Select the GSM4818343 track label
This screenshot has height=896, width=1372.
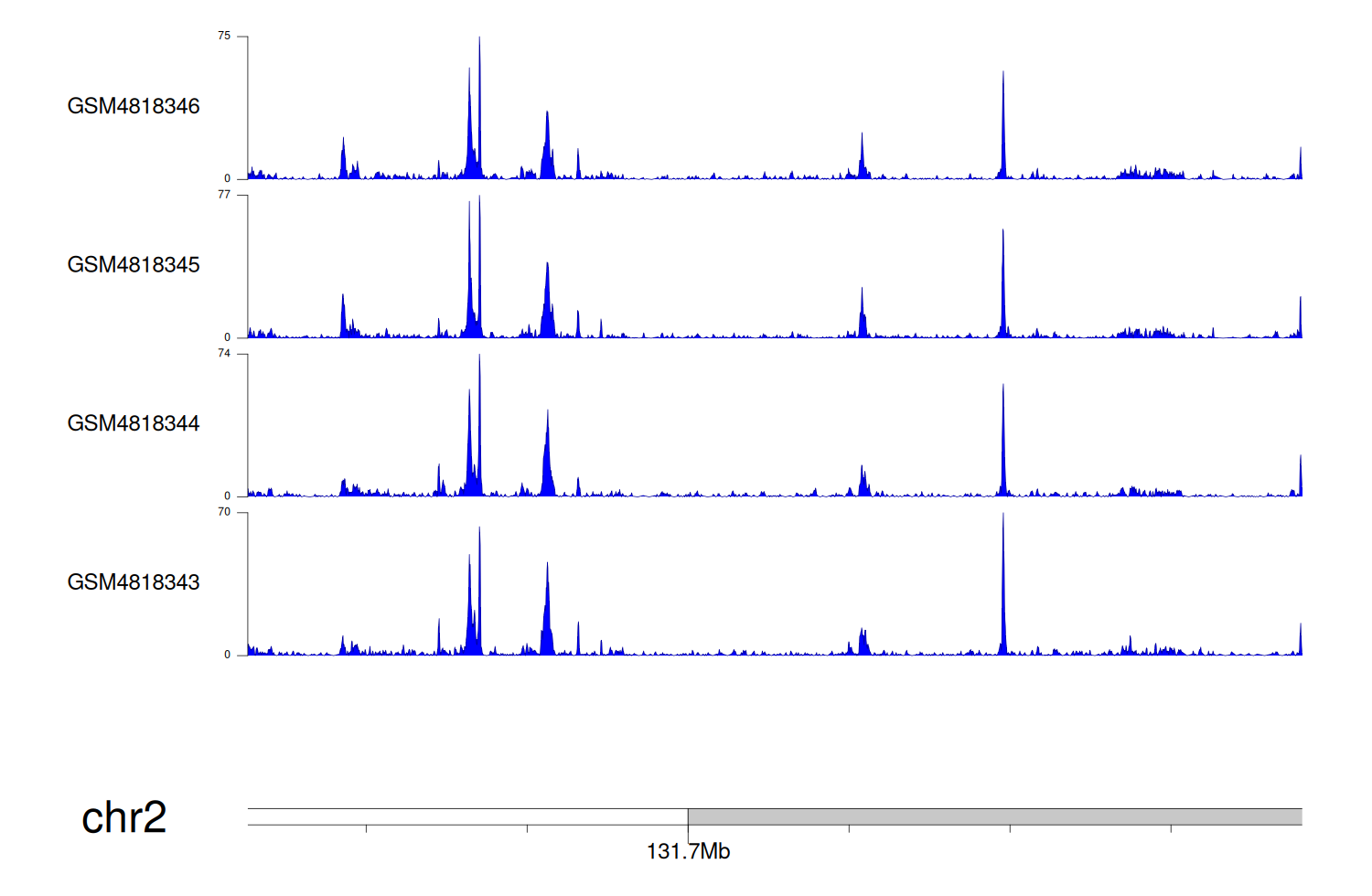tap(134, 582)
